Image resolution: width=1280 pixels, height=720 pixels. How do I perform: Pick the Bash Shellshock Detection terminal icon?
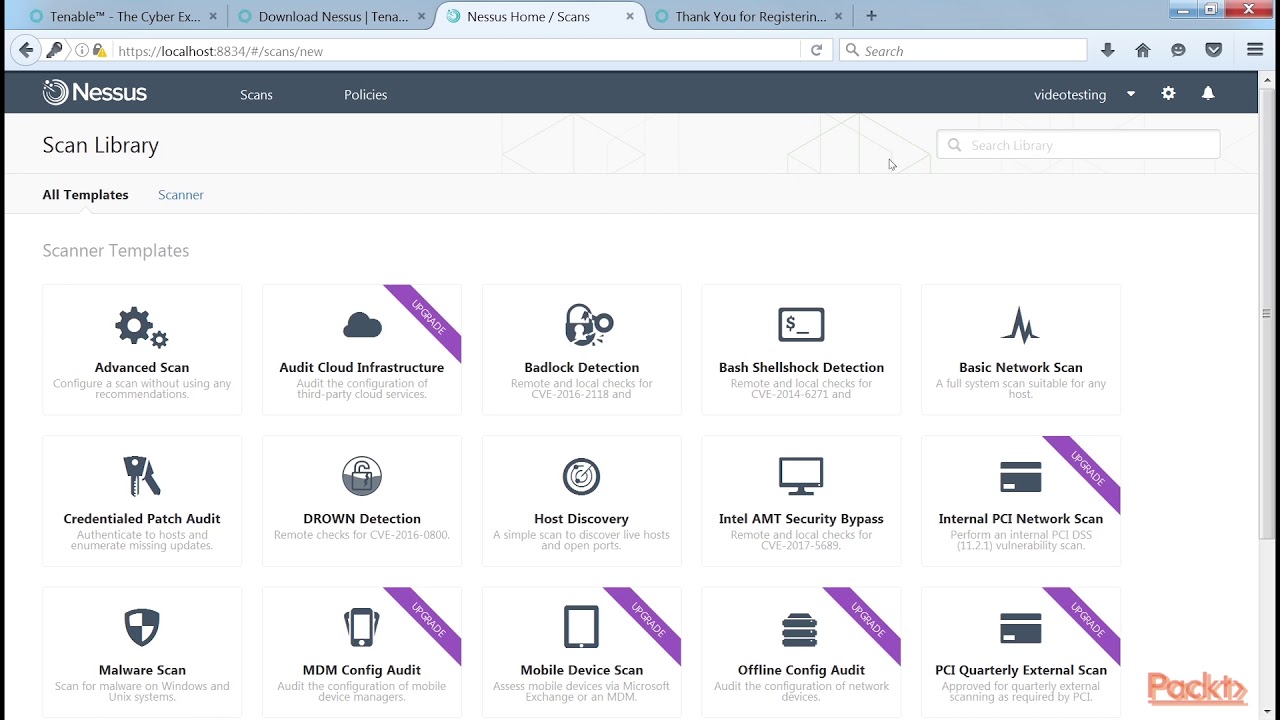[801, 325]
